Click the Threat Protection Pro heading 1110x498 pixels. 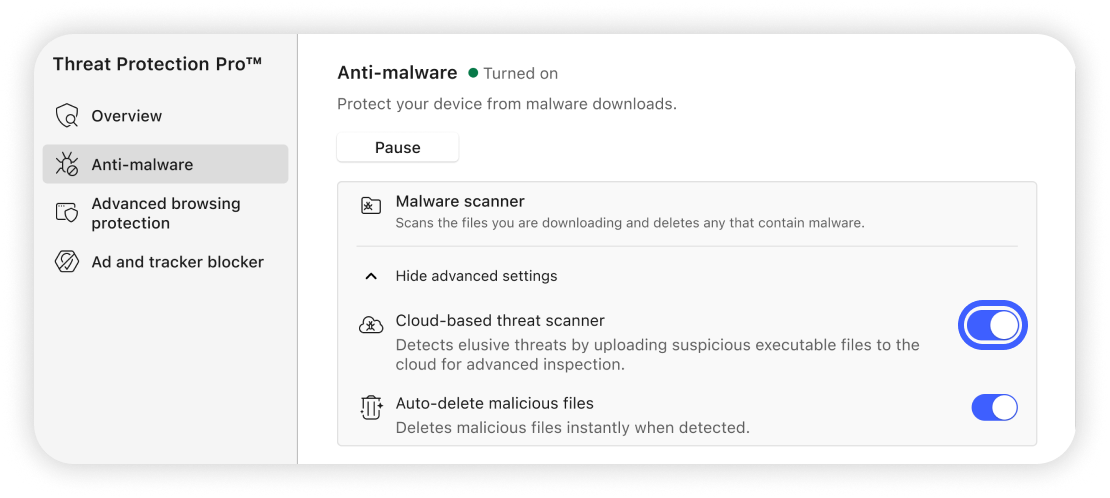(157, 64)
